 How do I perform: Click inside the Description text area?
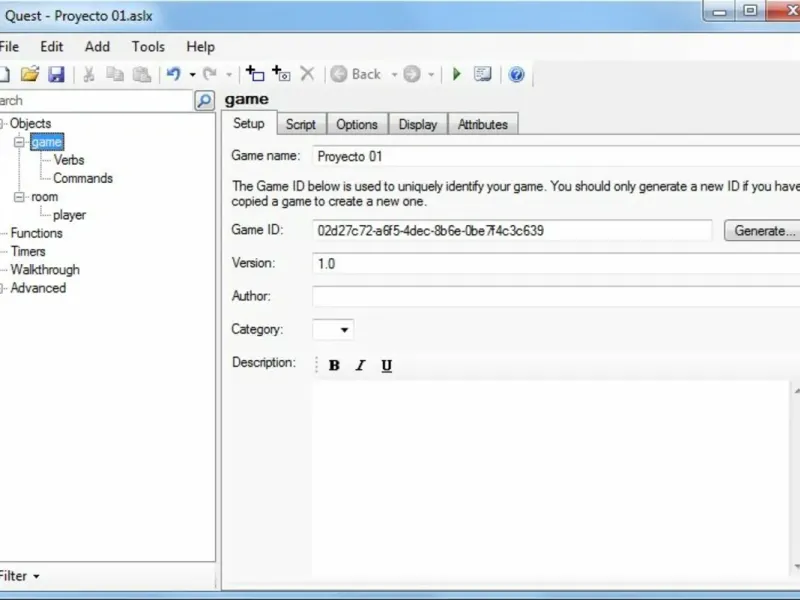click(x=551, y=480)
